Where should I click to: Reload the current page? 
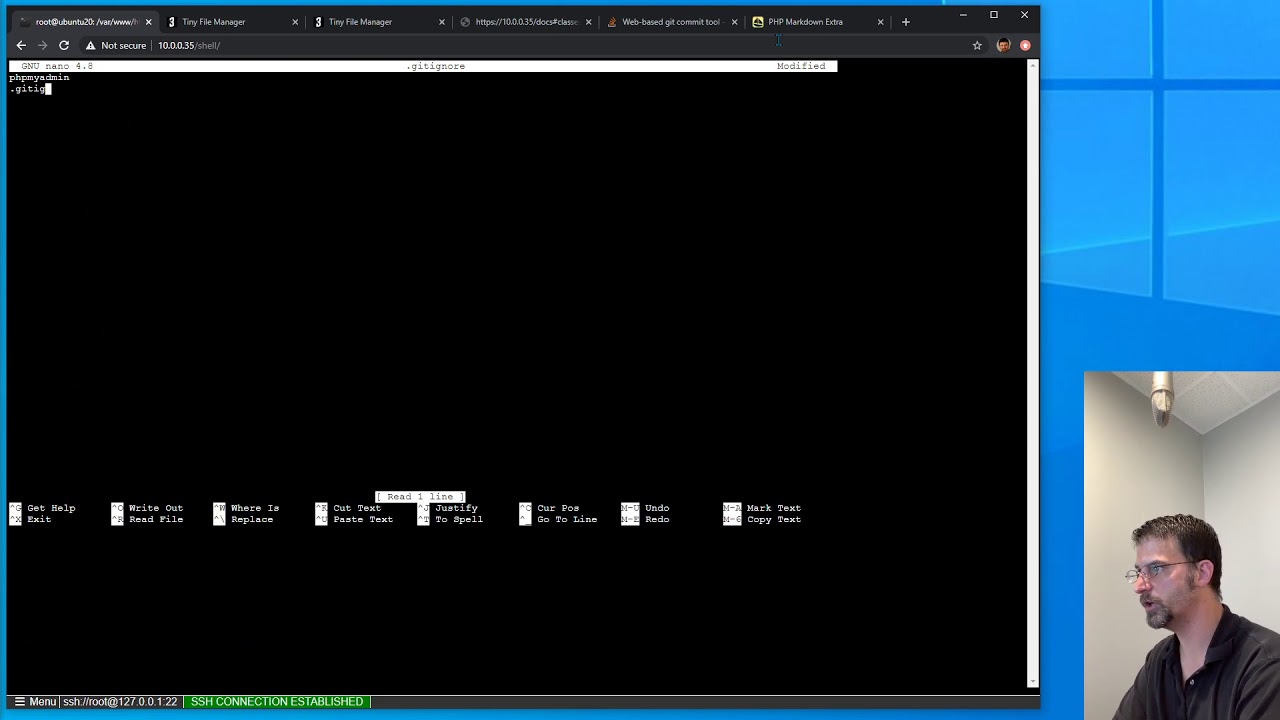click(64, 45)
